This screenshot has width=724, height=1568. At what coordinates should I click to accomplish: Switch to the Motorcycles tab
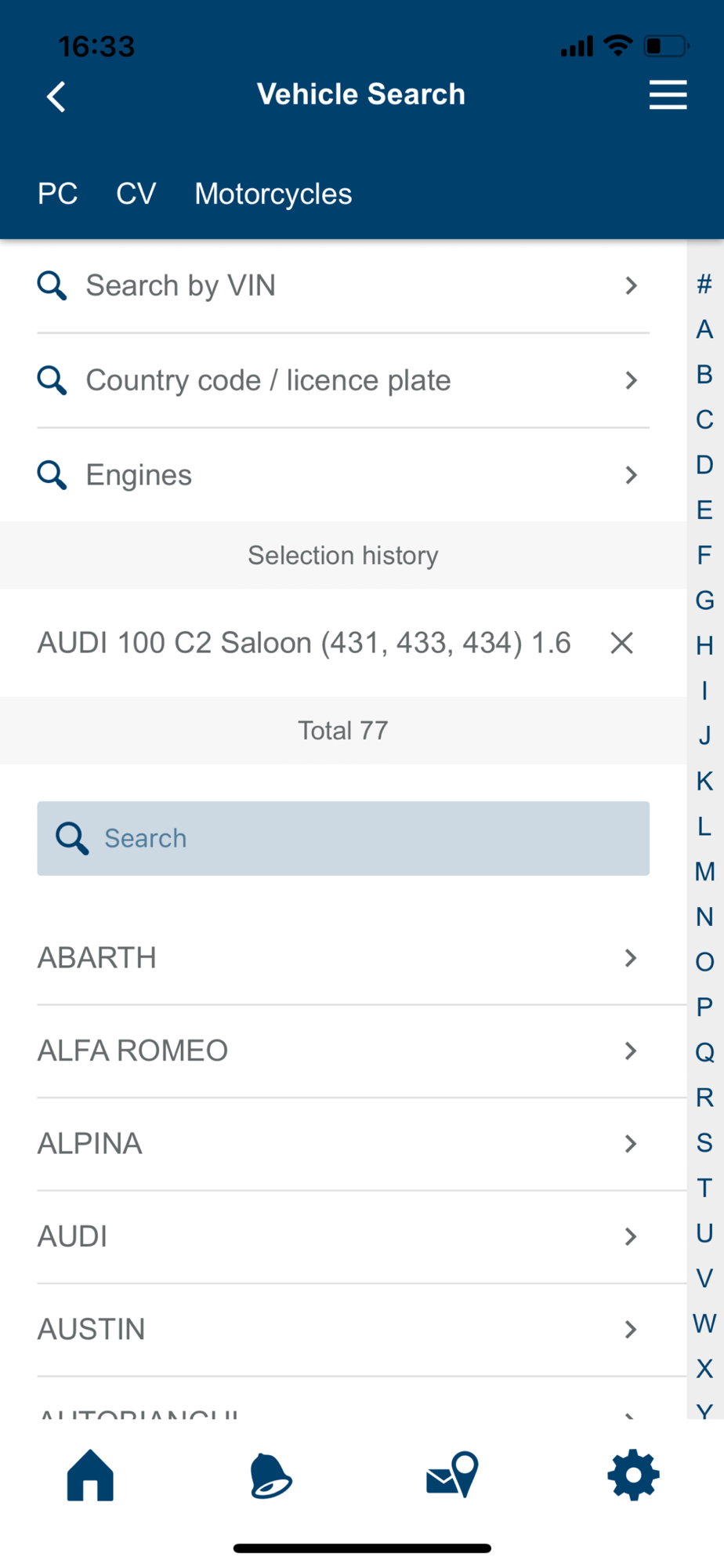273,194
